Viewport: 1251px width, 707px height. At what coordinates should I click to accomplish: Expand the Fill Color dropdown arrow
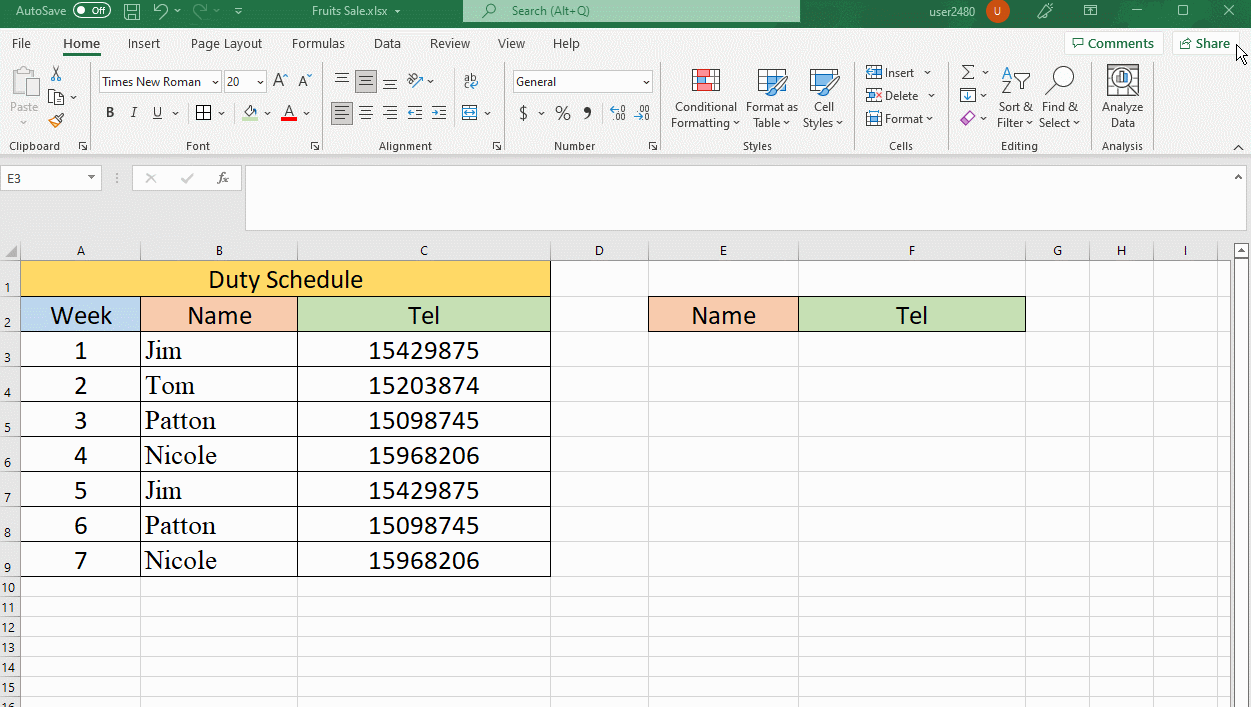click(267, 113)
